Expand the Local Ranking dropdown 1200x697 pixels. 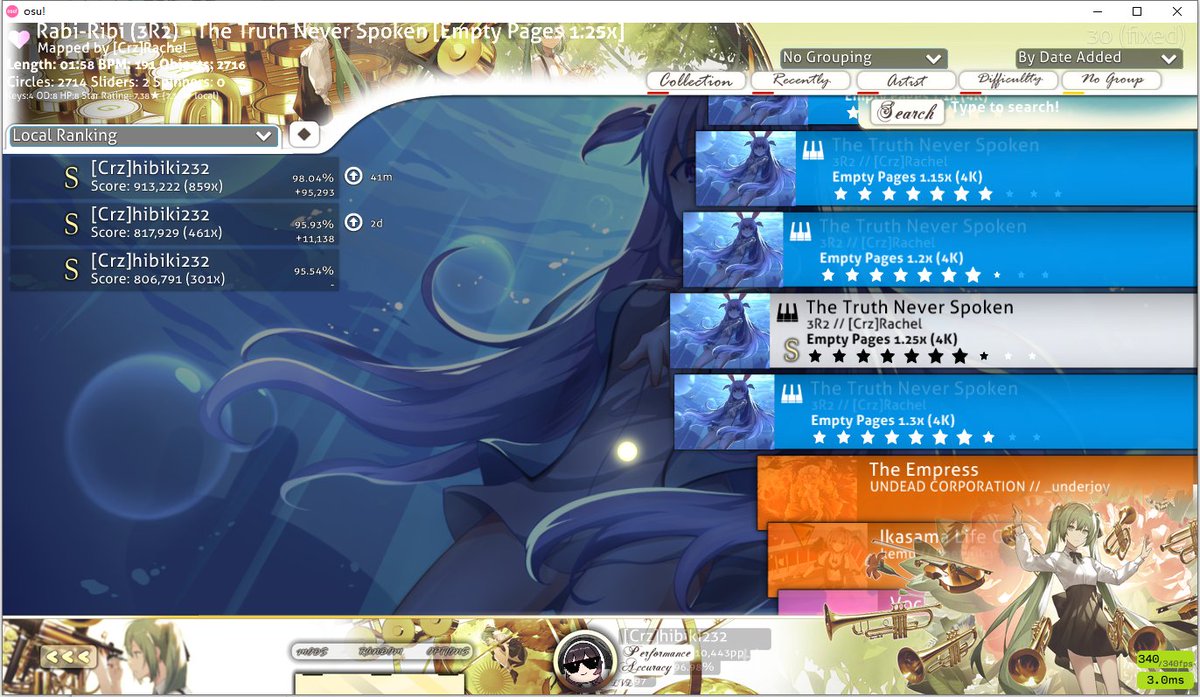[x=143, y=135]
